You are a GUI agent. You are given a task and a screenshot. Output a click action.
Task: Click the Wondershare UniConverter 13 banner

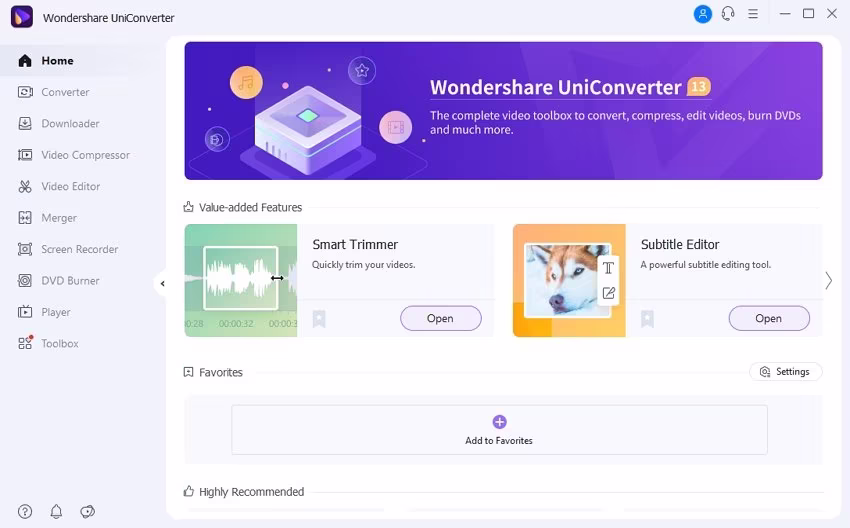504,111
